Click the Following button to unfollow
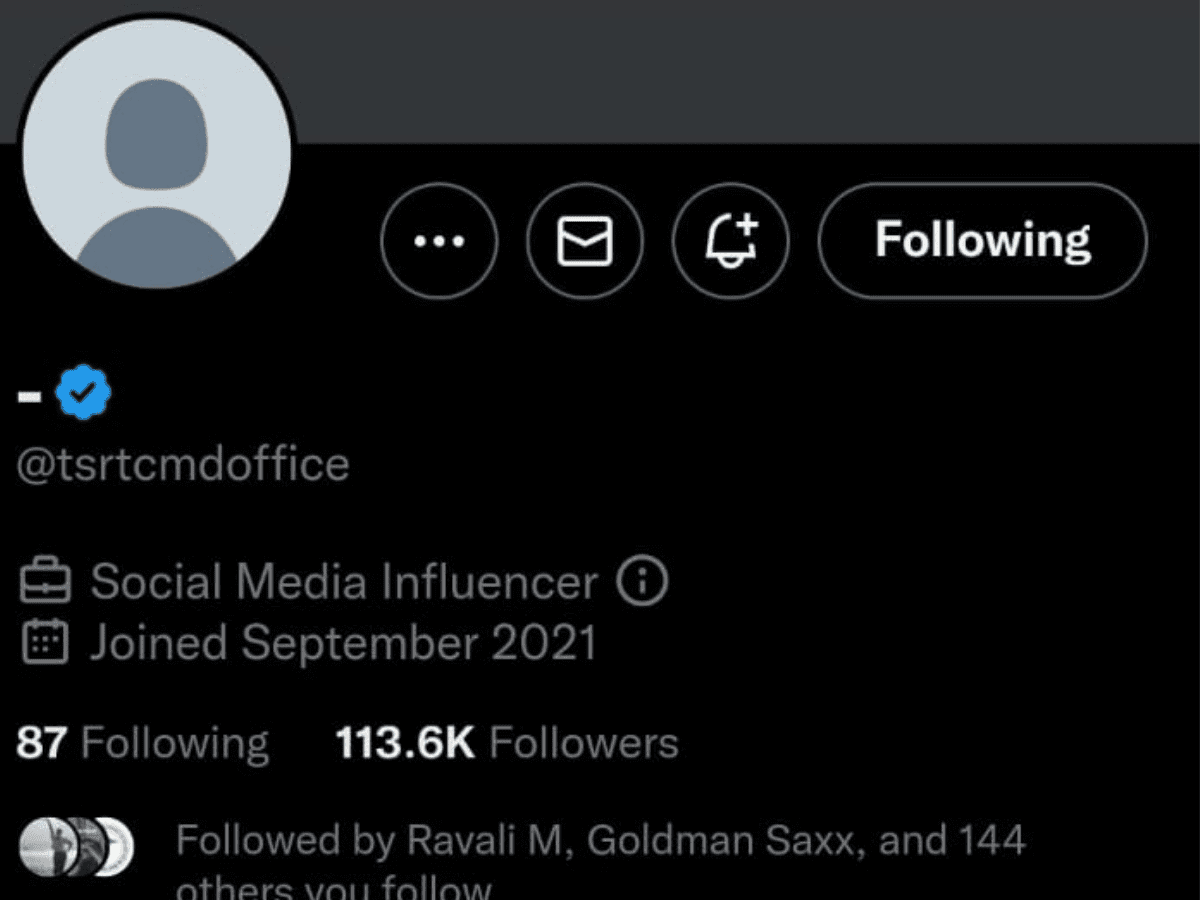This screenshot has height=900, width=1200. (x=982, y=240)
